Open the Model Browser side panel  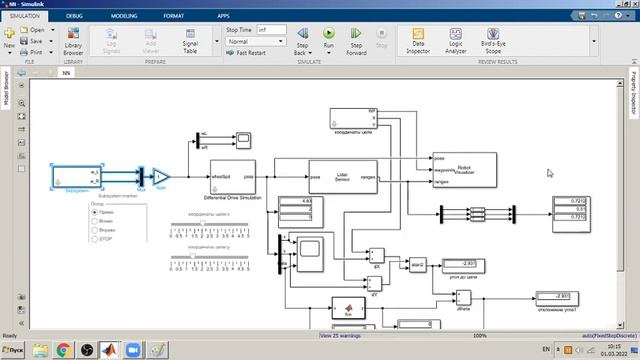(x=6, y=88)
